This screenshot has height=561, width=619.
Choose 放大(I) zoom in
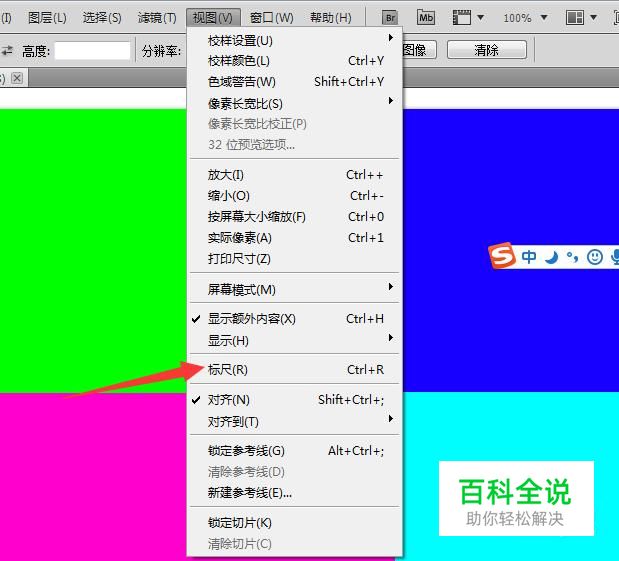[294, 175]
